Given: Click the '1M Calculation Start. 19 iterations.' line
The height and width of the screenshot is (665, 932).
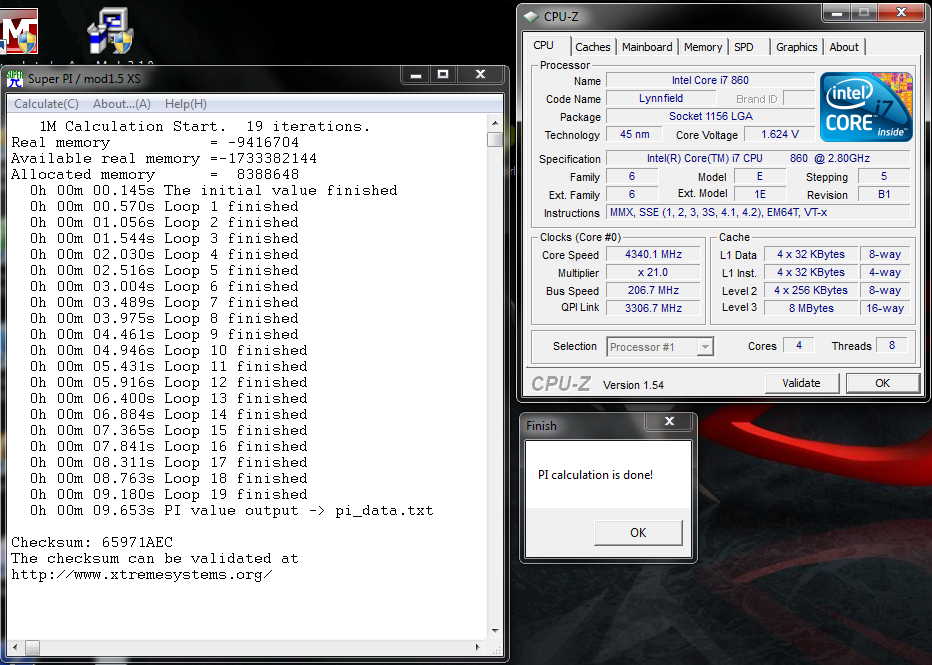Looking at the screenshot, I should tap(204, 127).
